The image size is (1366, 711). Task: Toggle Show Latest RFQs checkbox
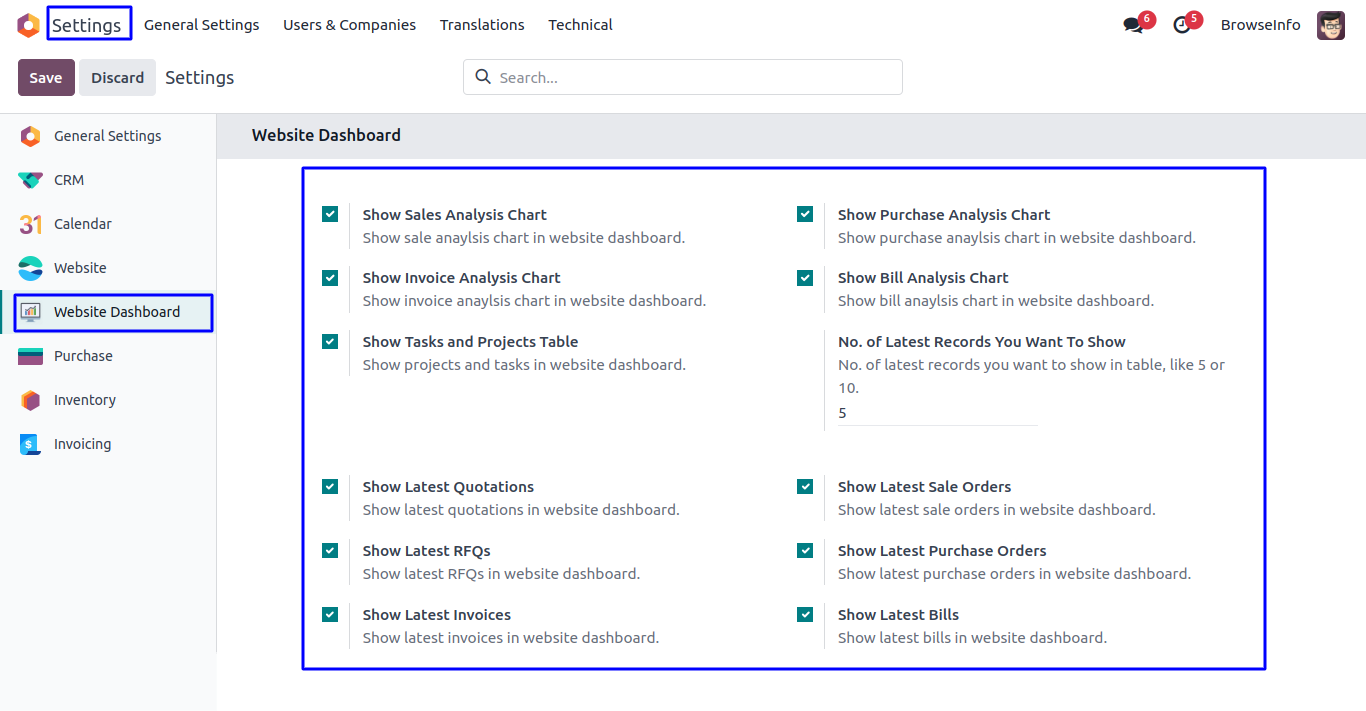pos(330,551)
